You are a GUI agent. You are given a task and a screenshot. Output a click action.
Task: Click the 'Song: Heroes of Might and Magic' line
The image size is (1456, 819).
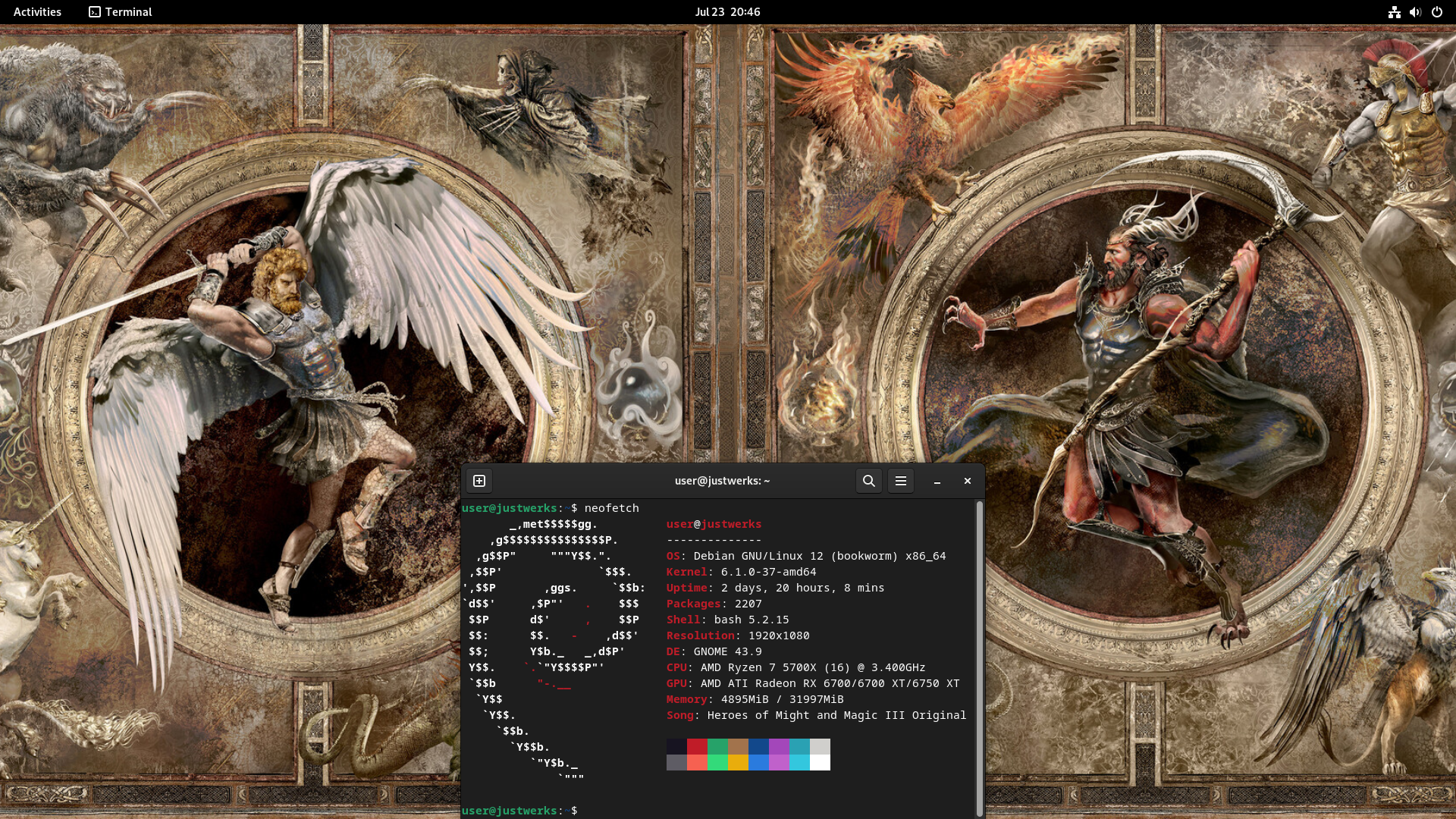[816, 715]
